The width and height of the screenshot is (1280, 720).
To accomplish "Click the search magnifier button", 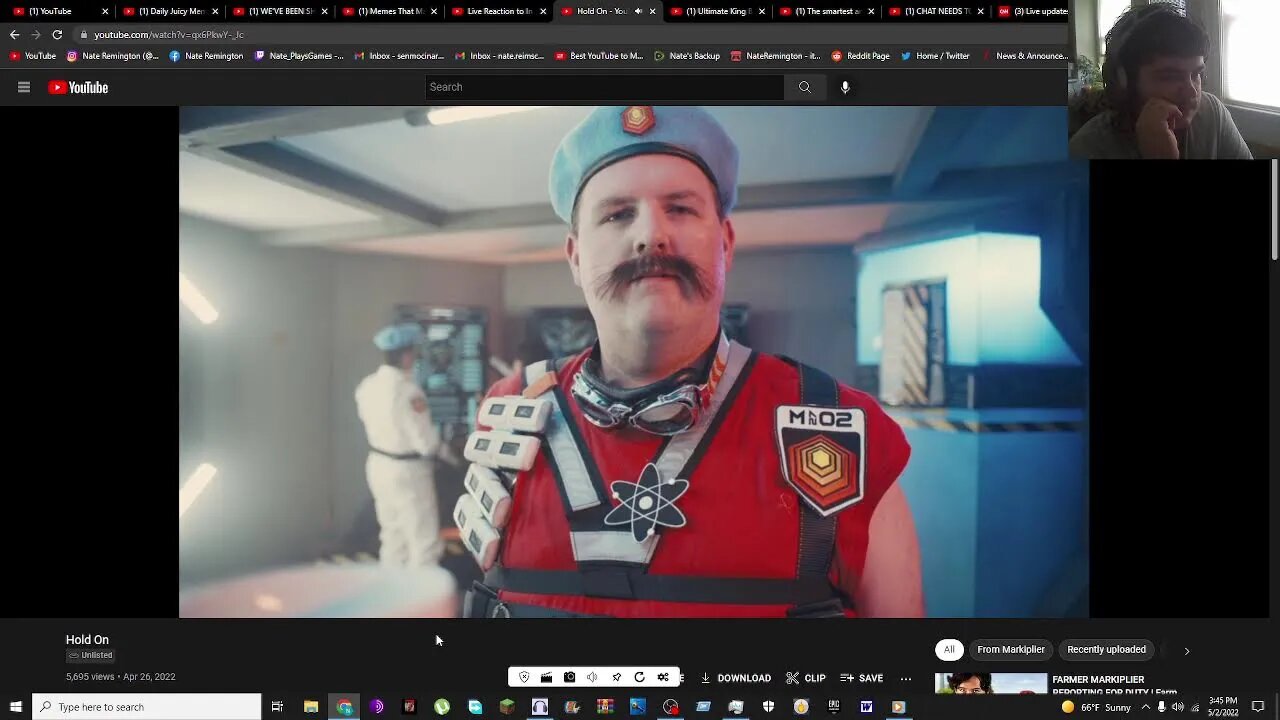I will pos(804,87).
